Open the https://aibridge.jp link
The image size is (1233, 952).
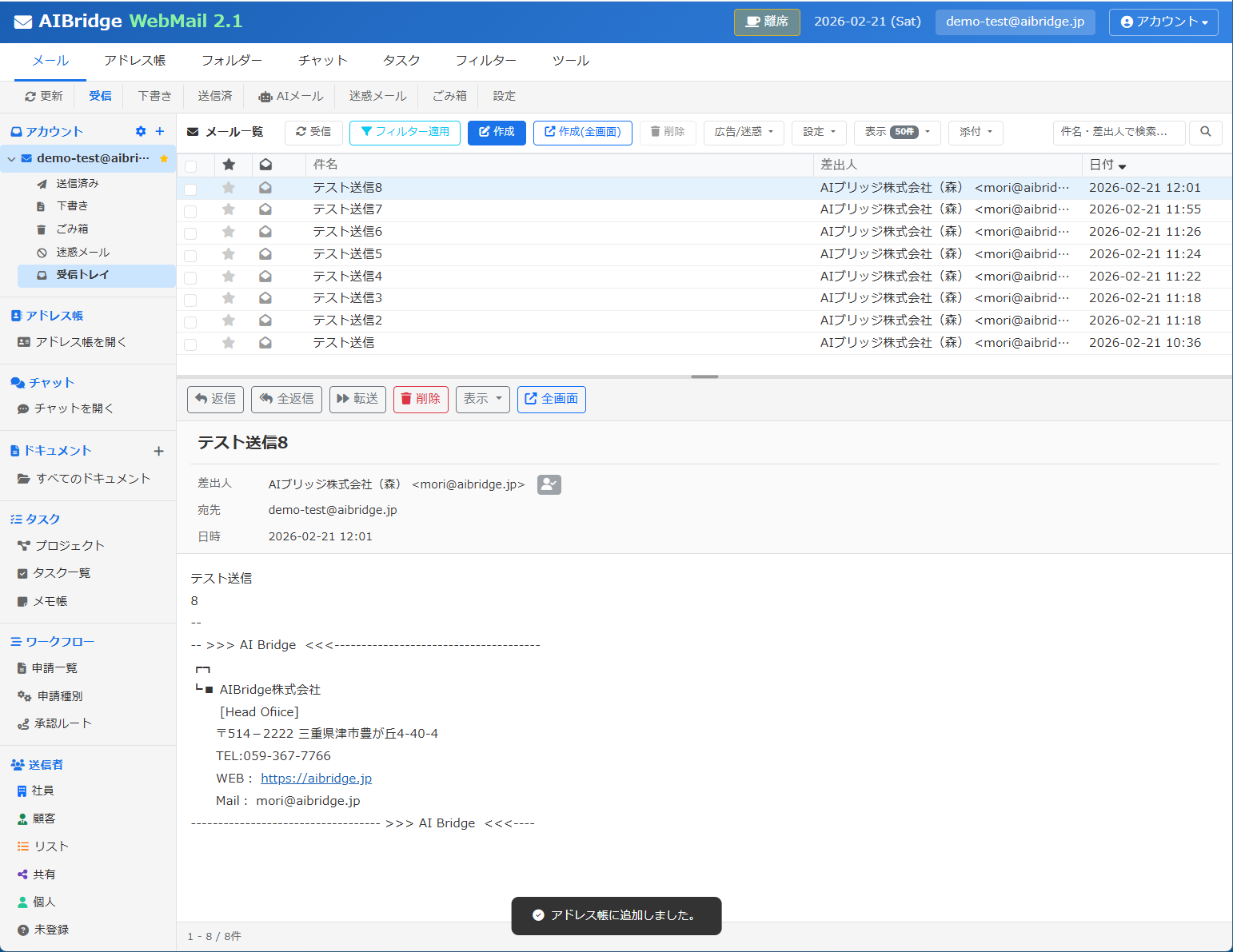[316, 778]
